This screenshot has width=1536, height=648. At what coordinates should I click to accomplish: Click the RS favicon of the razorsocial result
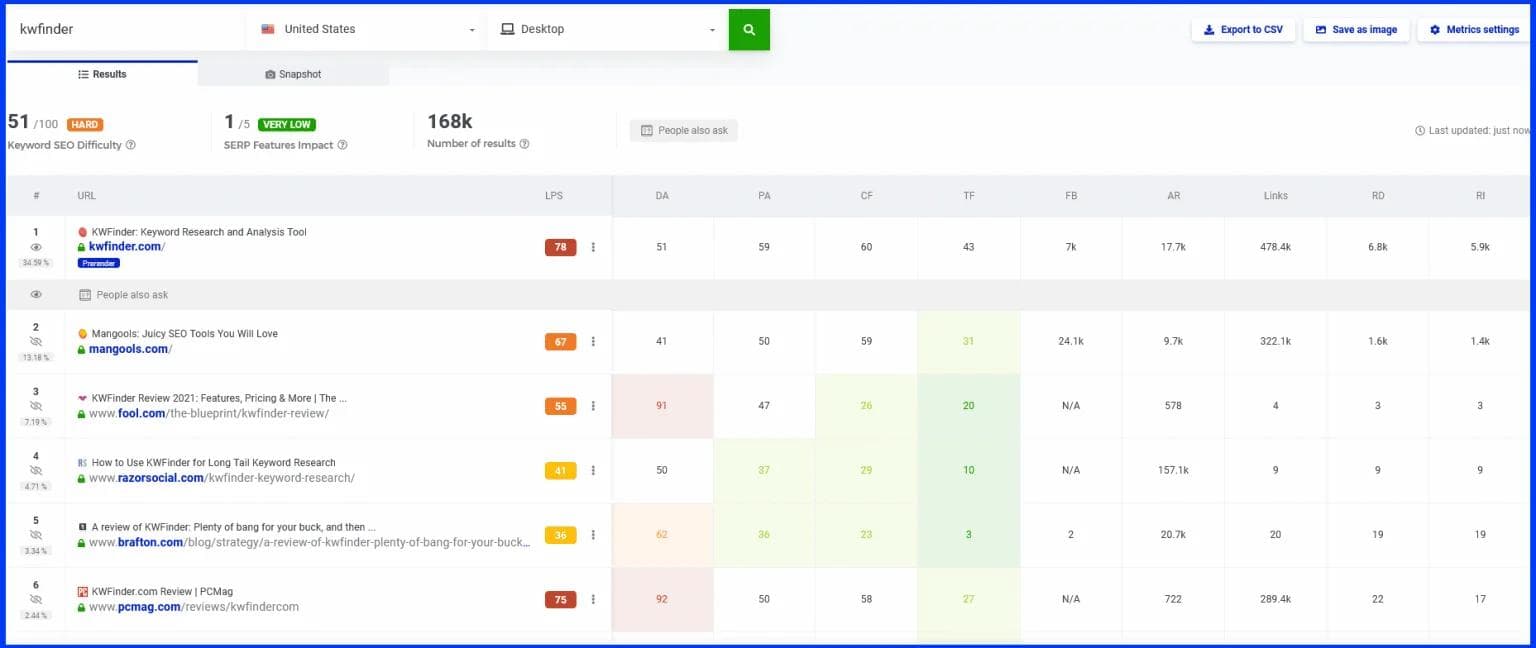83,463
